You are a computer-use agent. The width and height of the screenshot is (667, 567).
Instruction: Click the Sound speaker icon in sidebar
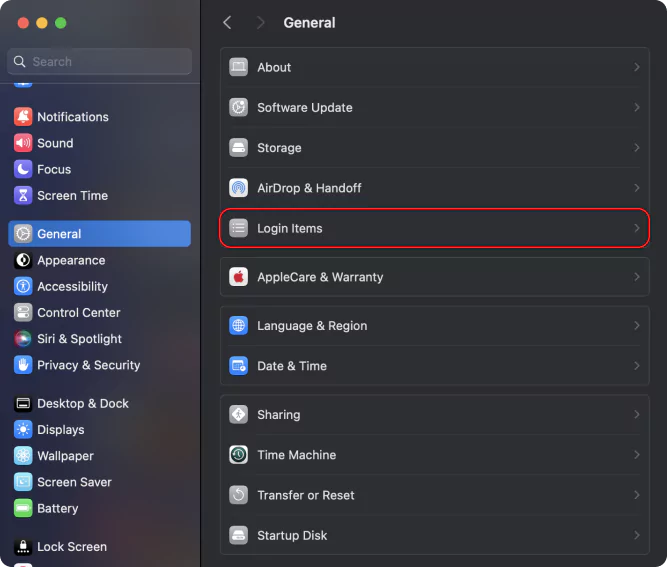(23, 143)
